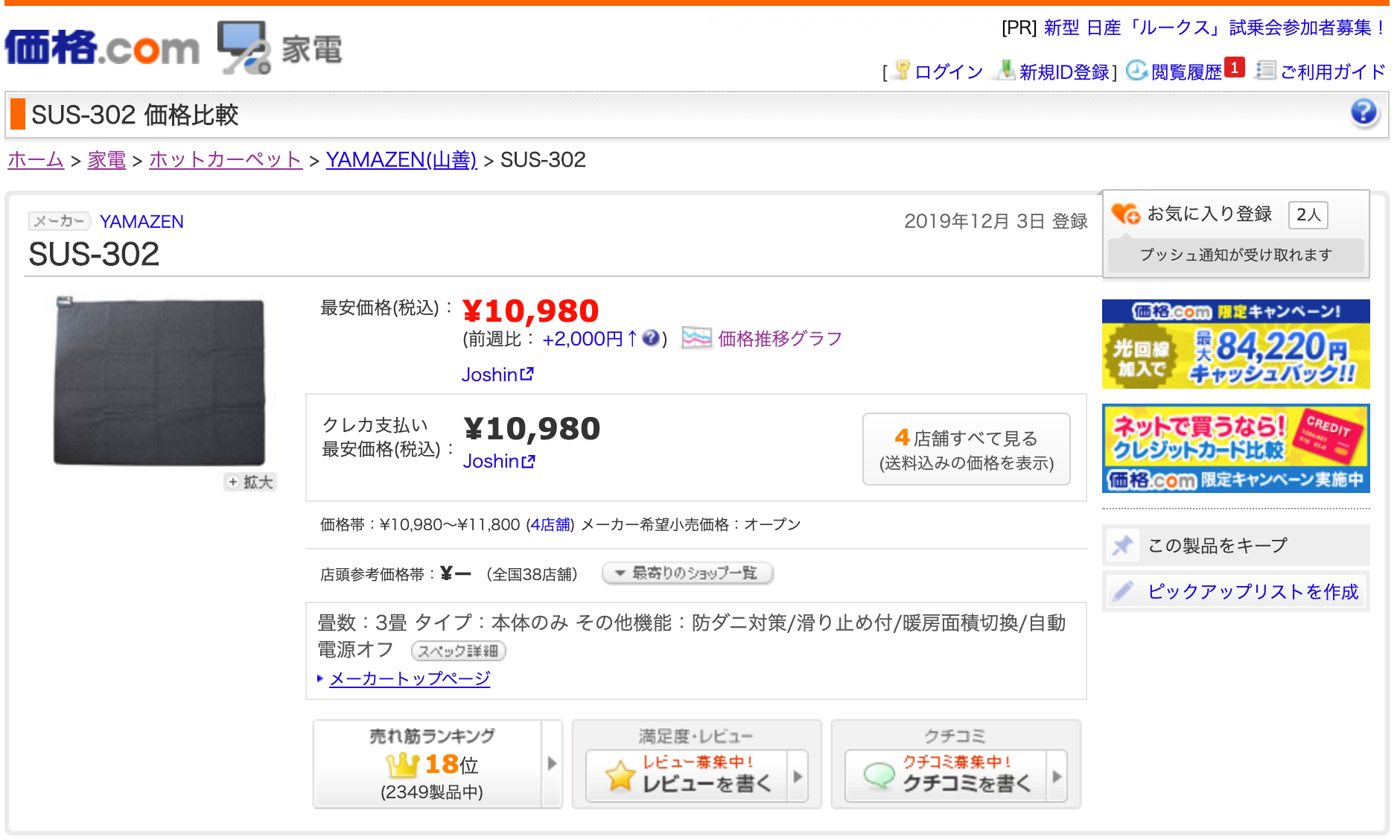Viewport: 1400px width, 840px height.
Task: Click the 拡大 magnifier icon under product image
Action: tap(249, 482)
